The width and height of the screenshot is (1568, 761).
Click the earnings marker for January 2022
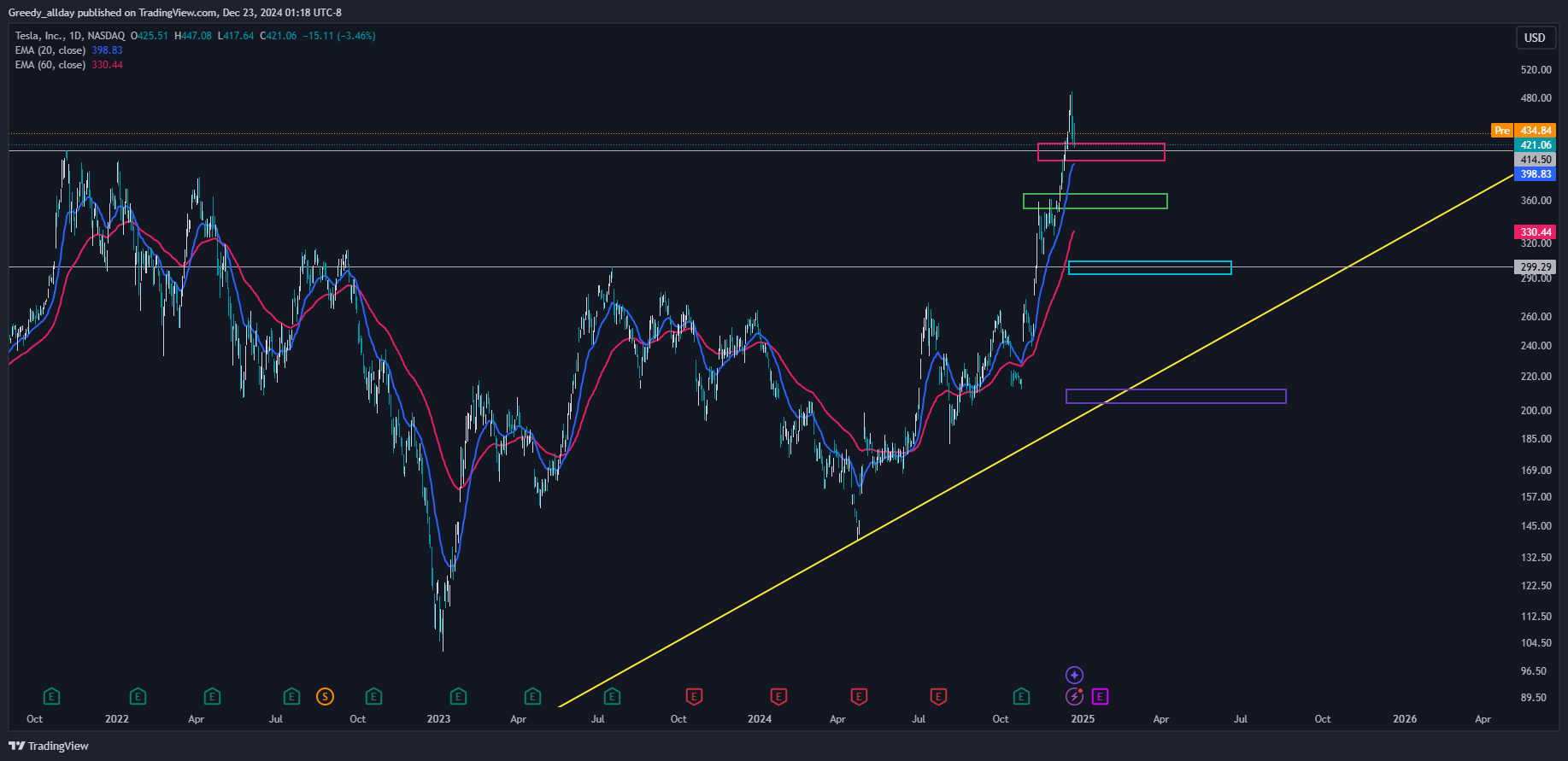click(138, 697)
